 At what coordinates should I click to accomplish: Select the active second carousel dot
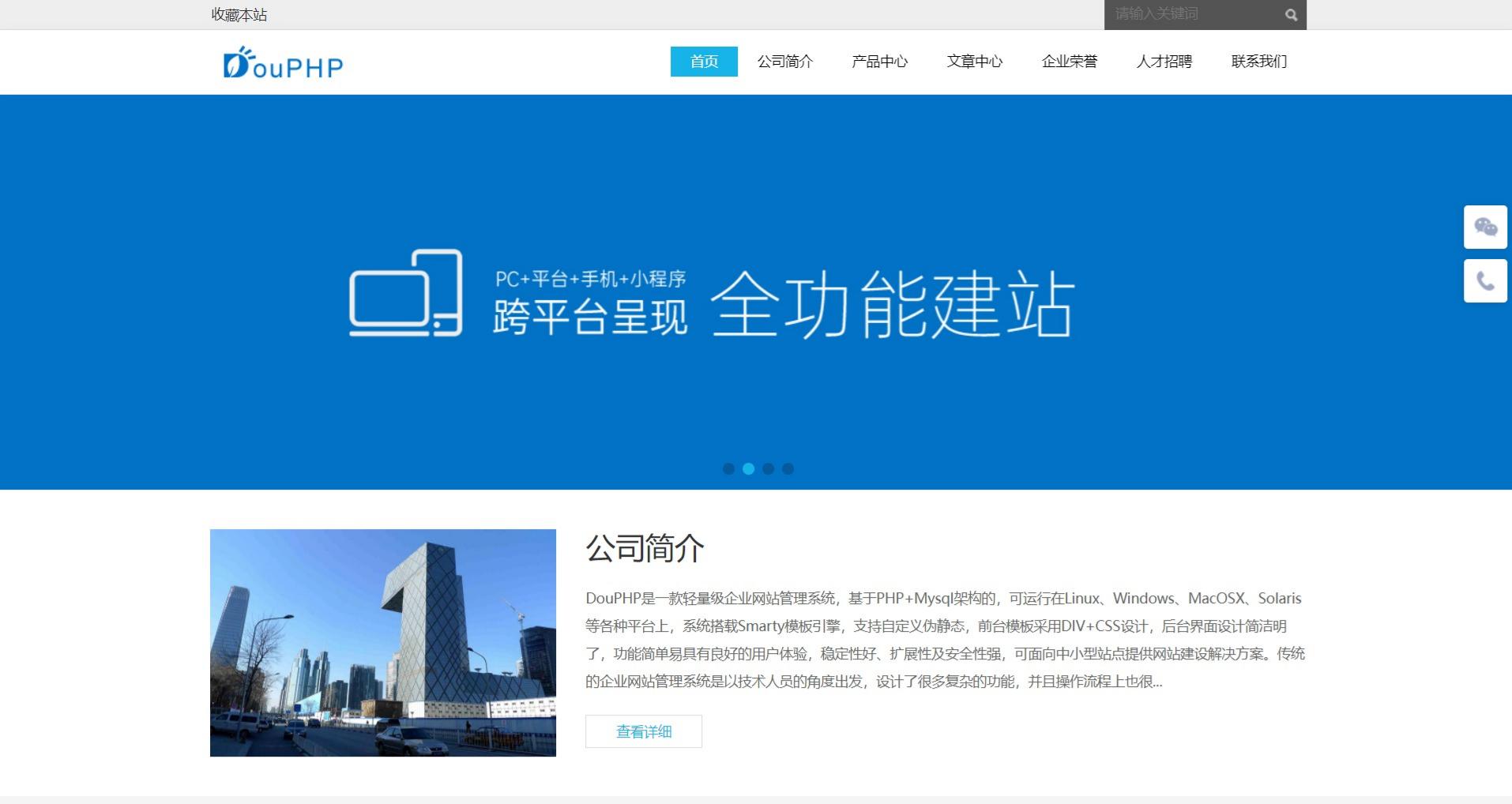coord(747,468)
